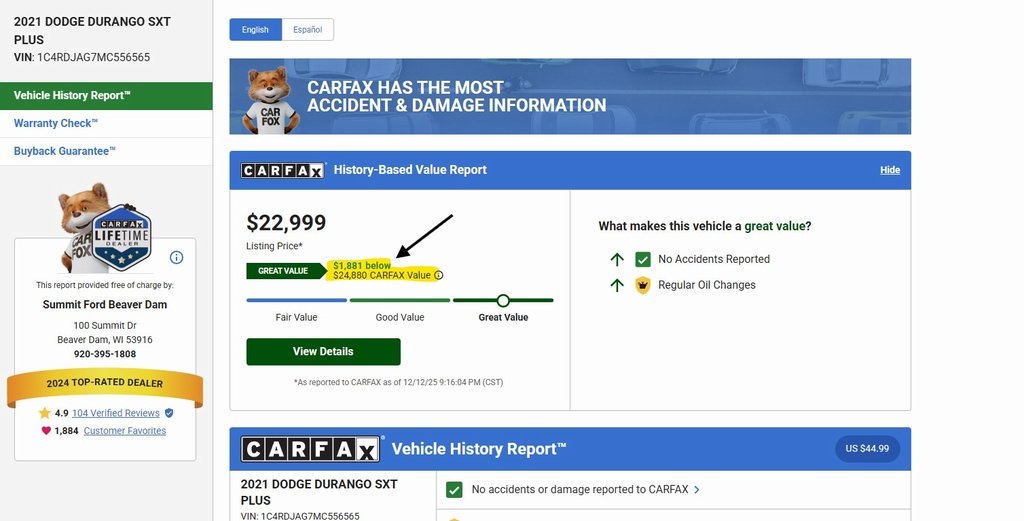The image size is (1024, 521).
Task: Click the CARFAX logo in Value Report header
Action: [x=283, y=170]
